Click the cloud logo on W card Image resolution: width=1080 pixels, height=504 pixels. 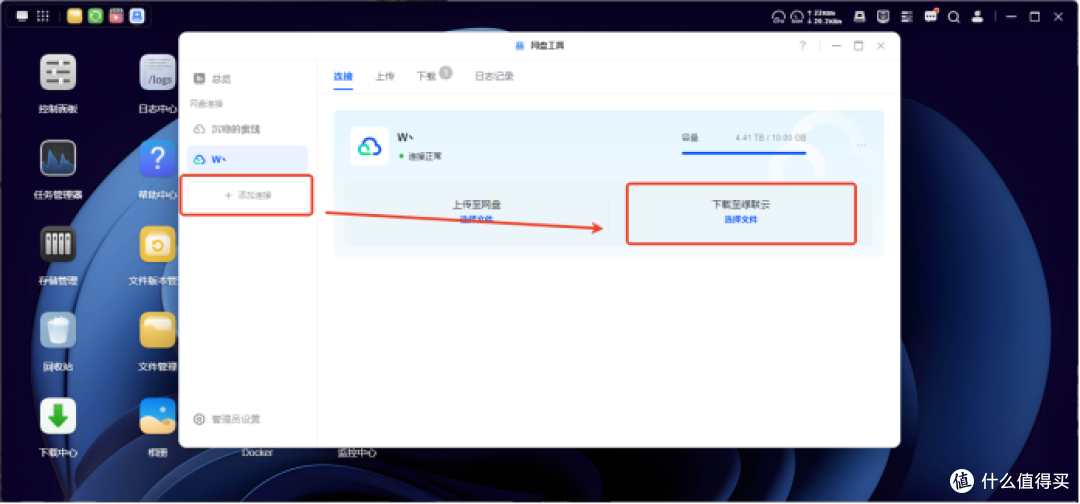pyautogui.click(x=370, y=147)
